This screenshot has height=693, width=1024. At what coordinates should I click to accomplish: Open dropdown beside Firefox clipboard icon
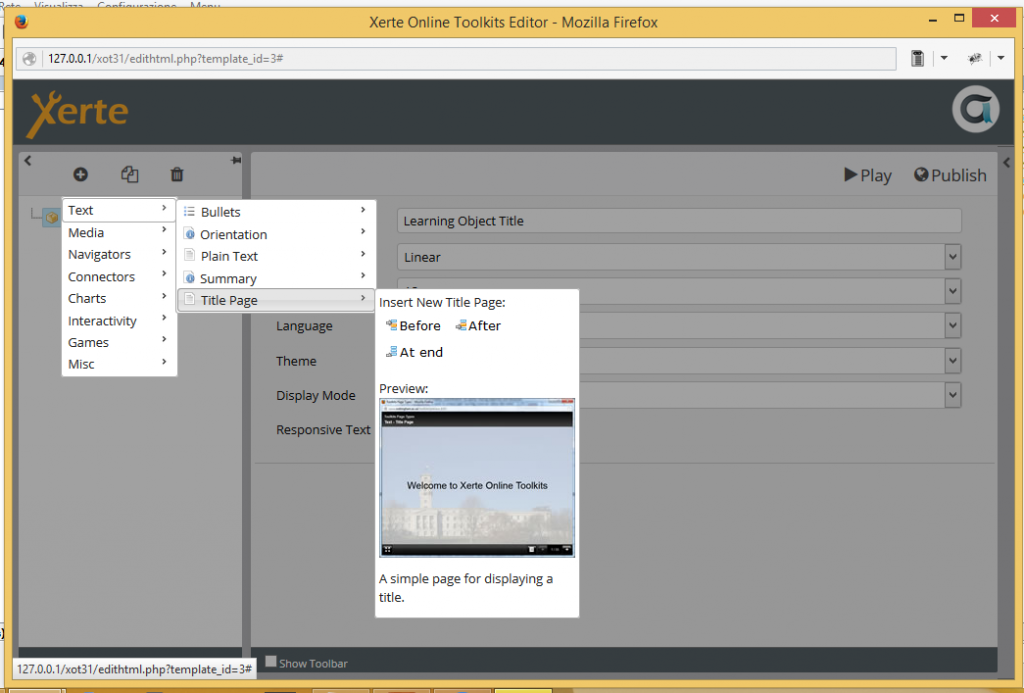click(944, 58)
